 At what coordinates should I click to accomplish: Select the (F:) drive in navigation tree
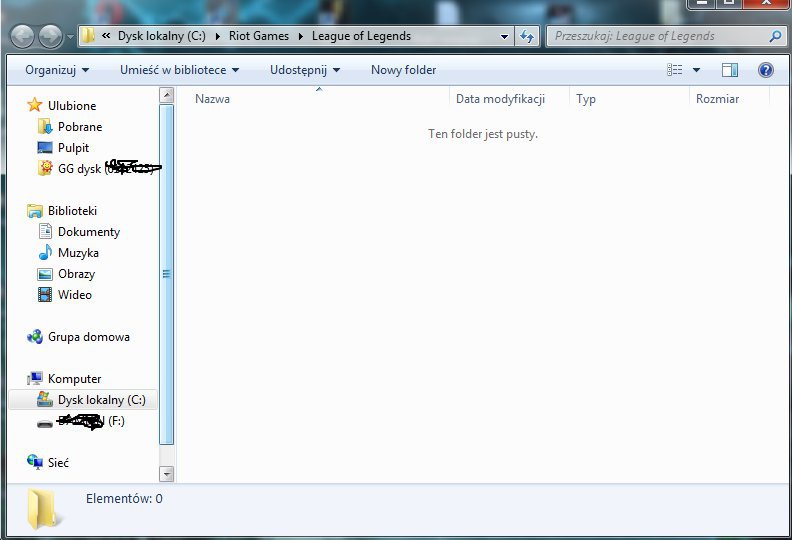click(91, 421)
